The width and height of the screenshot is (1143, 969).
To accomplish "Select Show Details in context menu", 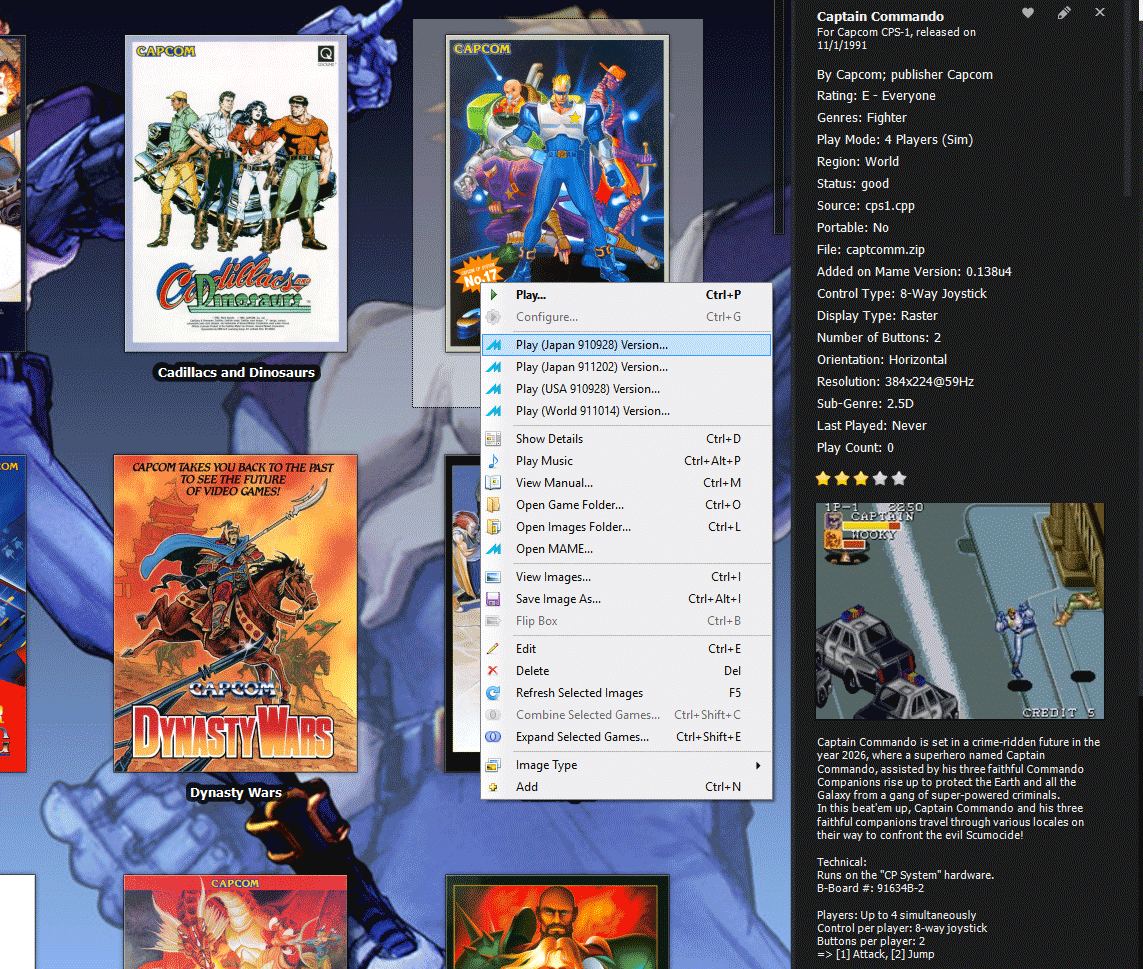I will (626, 439).
